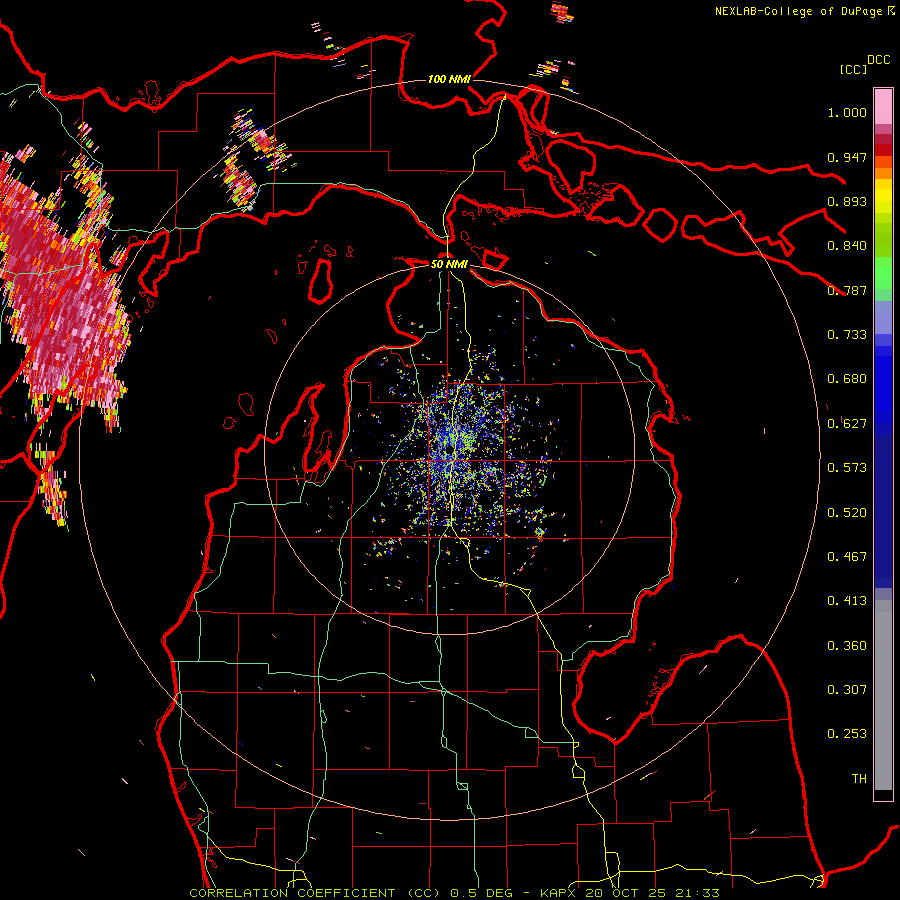Select the DCC legend title
This screenshot has width=900, height=900.
879,60
